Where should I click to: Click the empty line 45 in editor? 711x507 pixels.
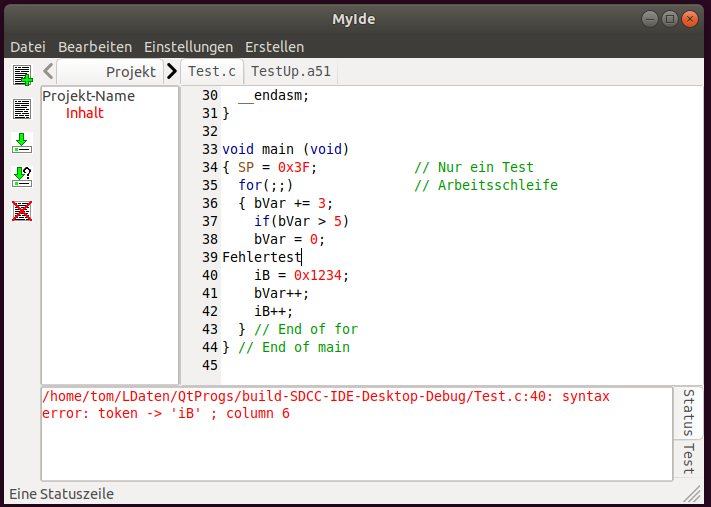click(460, 366)
